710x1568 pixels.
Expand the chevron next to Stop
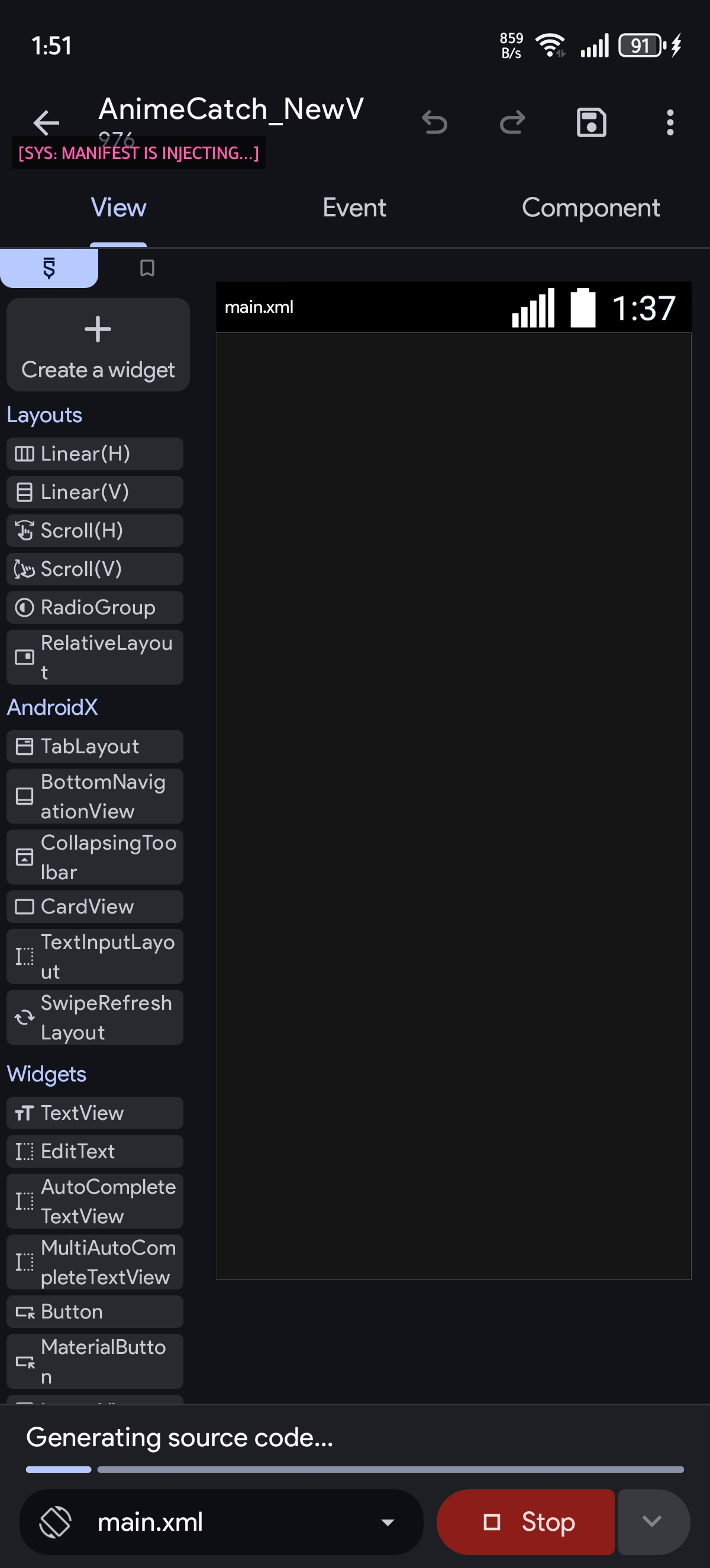(x=652, y=1522)
